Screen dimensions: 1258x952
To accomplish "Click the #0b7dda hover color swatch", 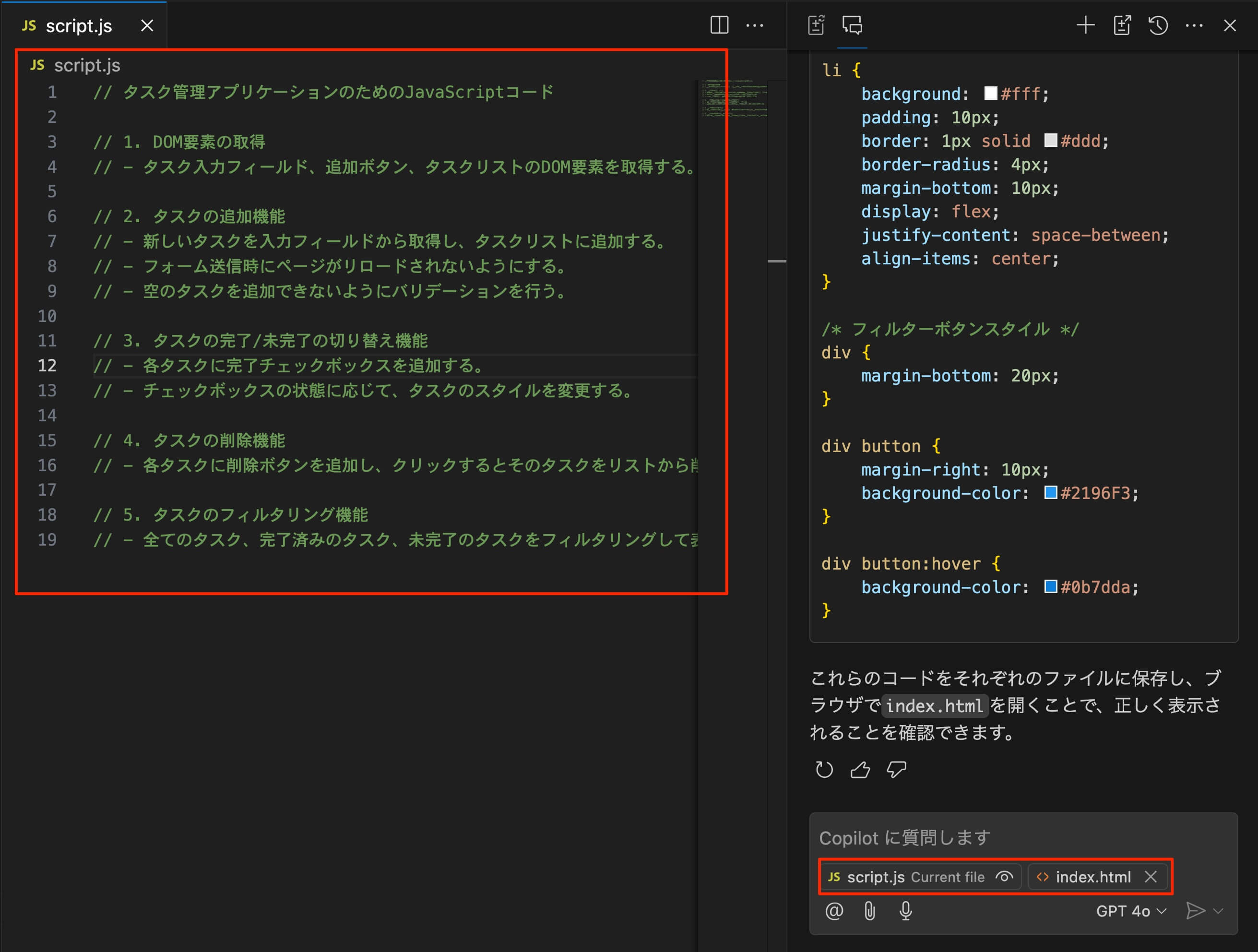I will pos(1050,586).
